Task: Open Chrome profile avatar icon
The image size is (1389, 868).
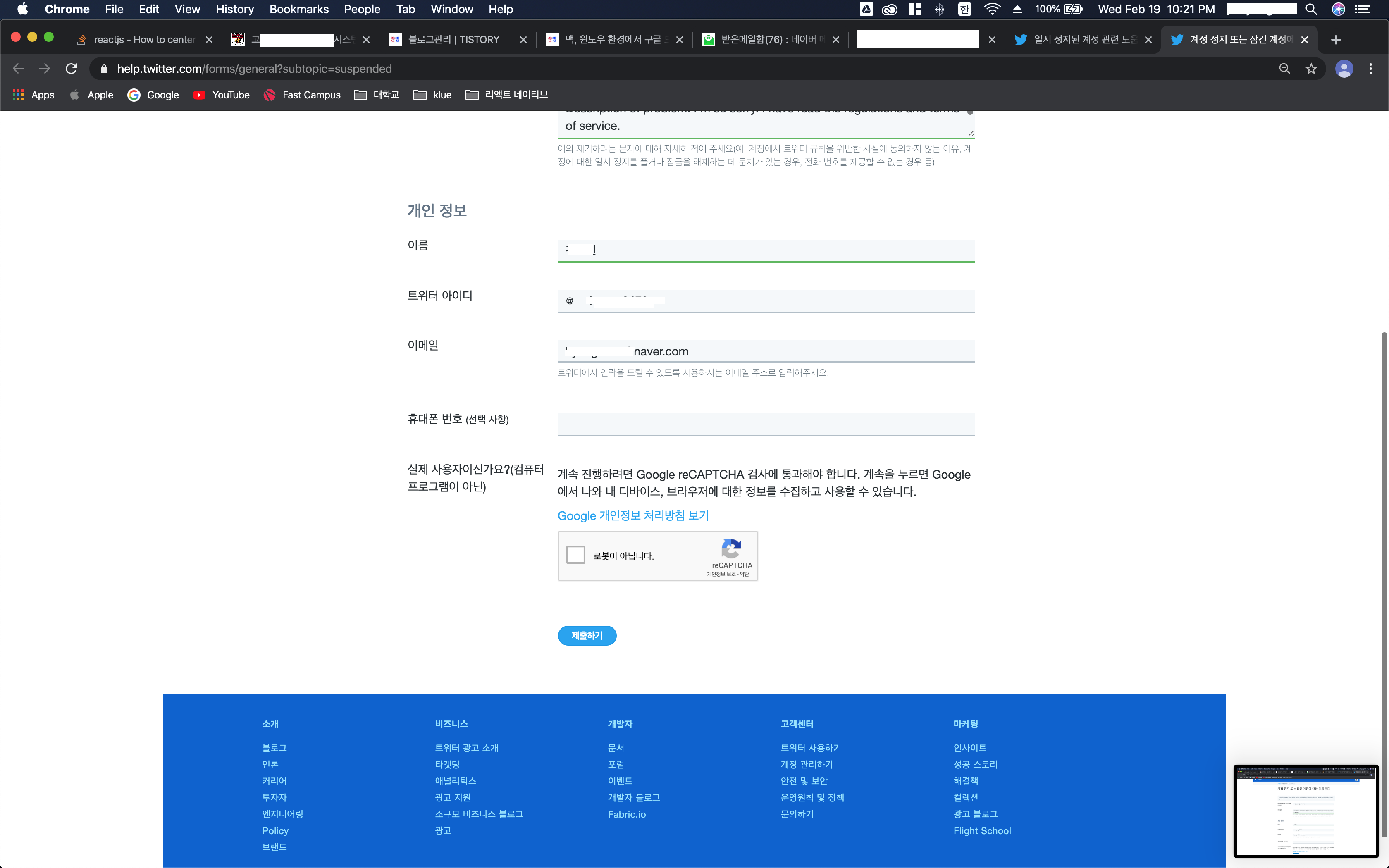Action: 1344,69
